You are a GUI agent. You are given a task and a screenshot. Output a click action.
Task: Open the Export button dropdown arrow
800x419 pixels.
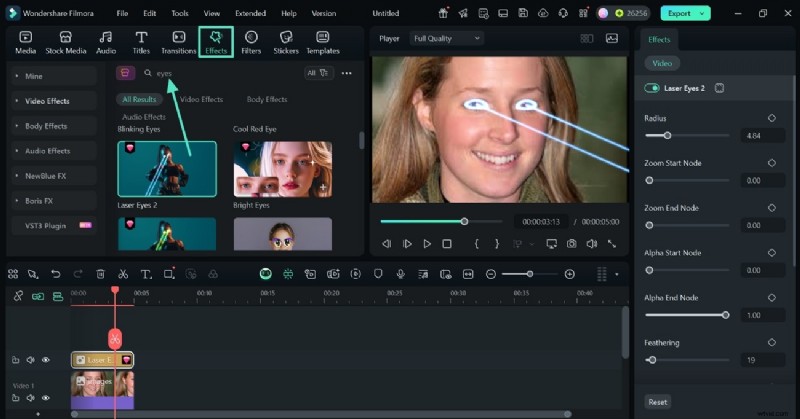703,13
